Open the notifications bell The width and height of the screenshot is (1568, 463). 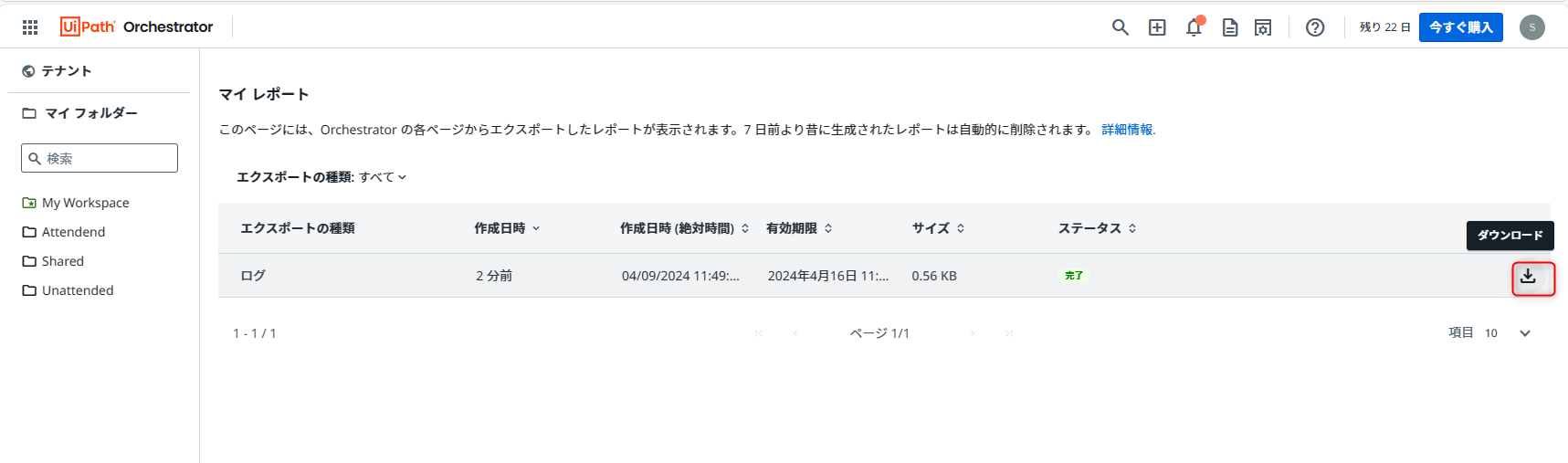pos(1194,27)
